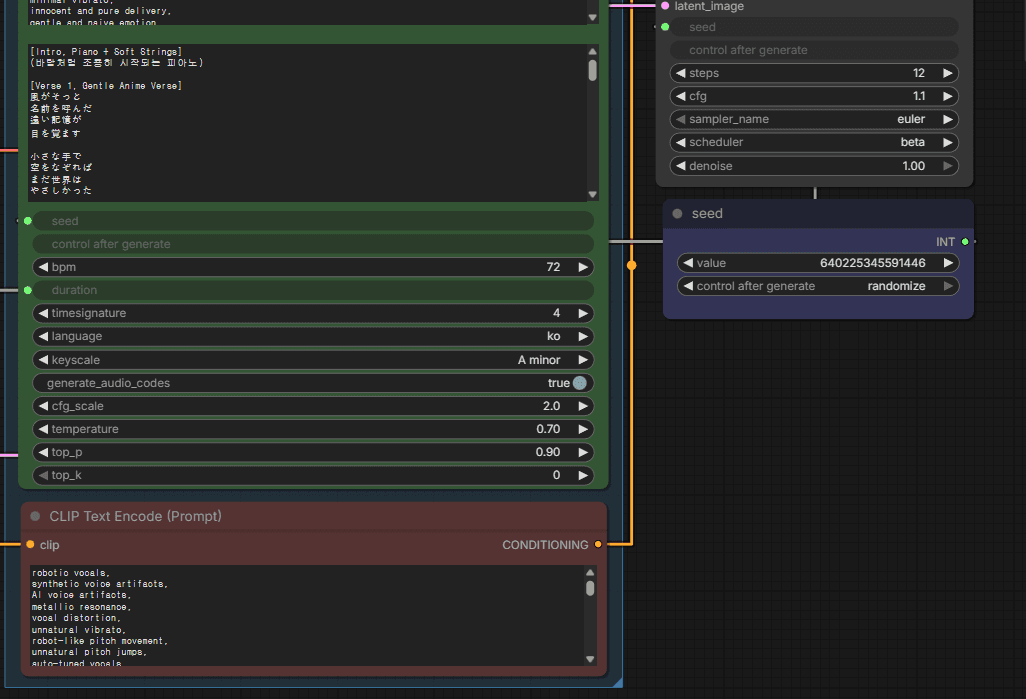The height and width of the screenshot is (699, 1026).
Task: Change the language ko selector
Action: pos(313,336)
